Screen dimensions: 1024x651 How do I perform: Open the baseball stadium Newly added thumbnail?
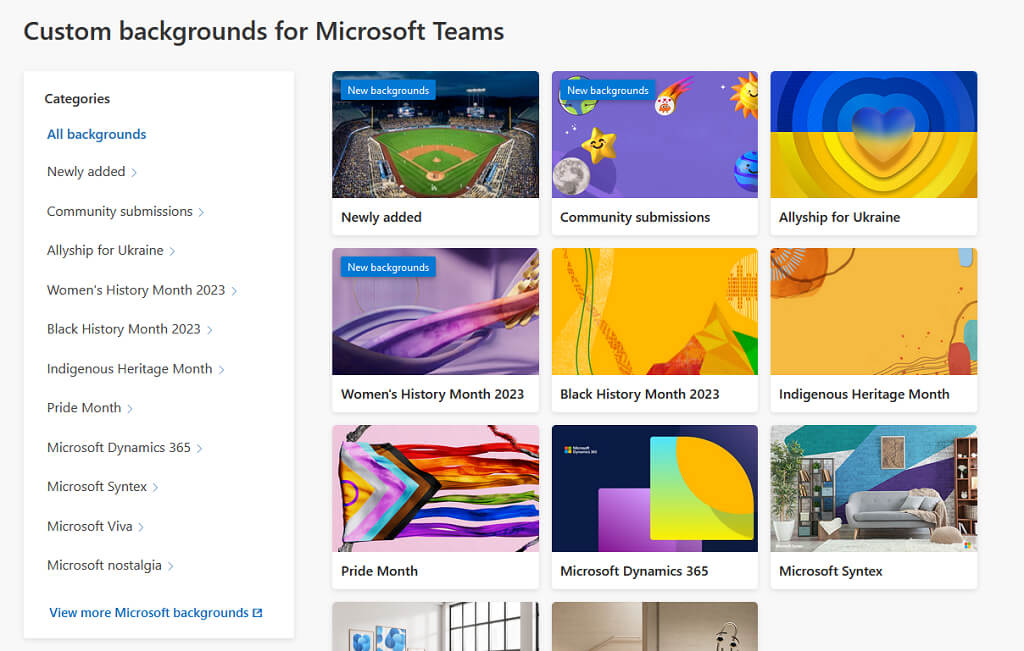coord(435,140)
